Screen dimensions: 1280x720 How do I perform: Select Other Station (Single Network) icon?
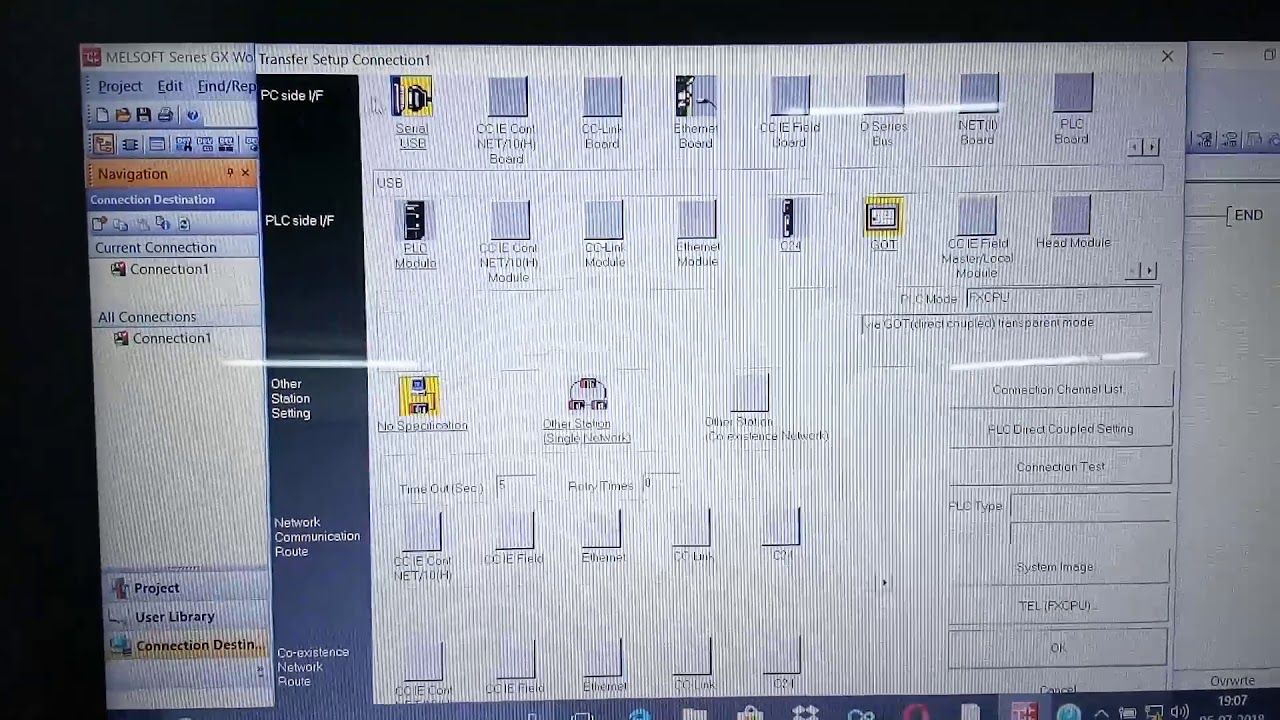pyautogui.click(x=587, y=396)
